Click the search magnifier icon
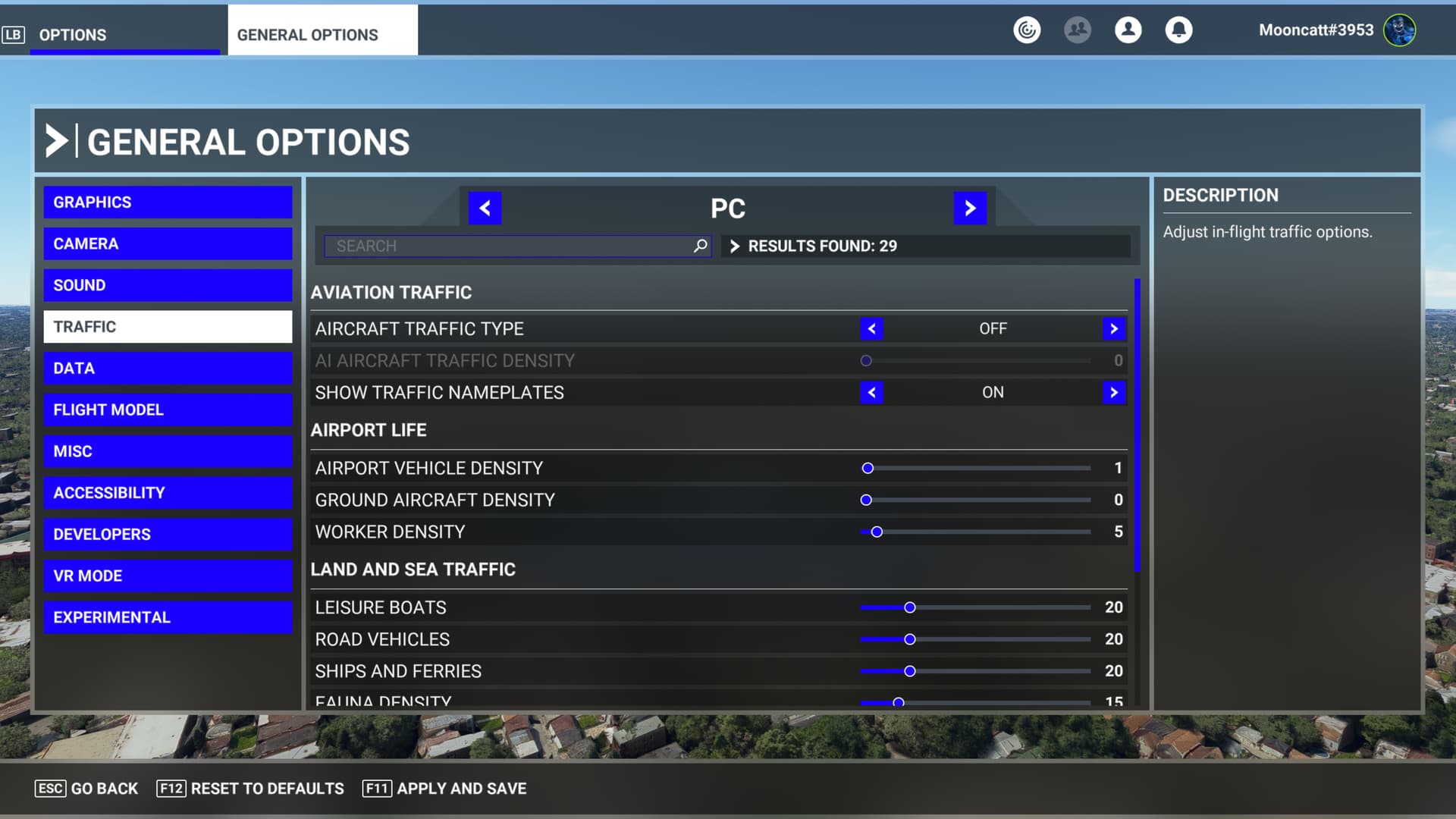1456x819 pixels. pos(700,246)
